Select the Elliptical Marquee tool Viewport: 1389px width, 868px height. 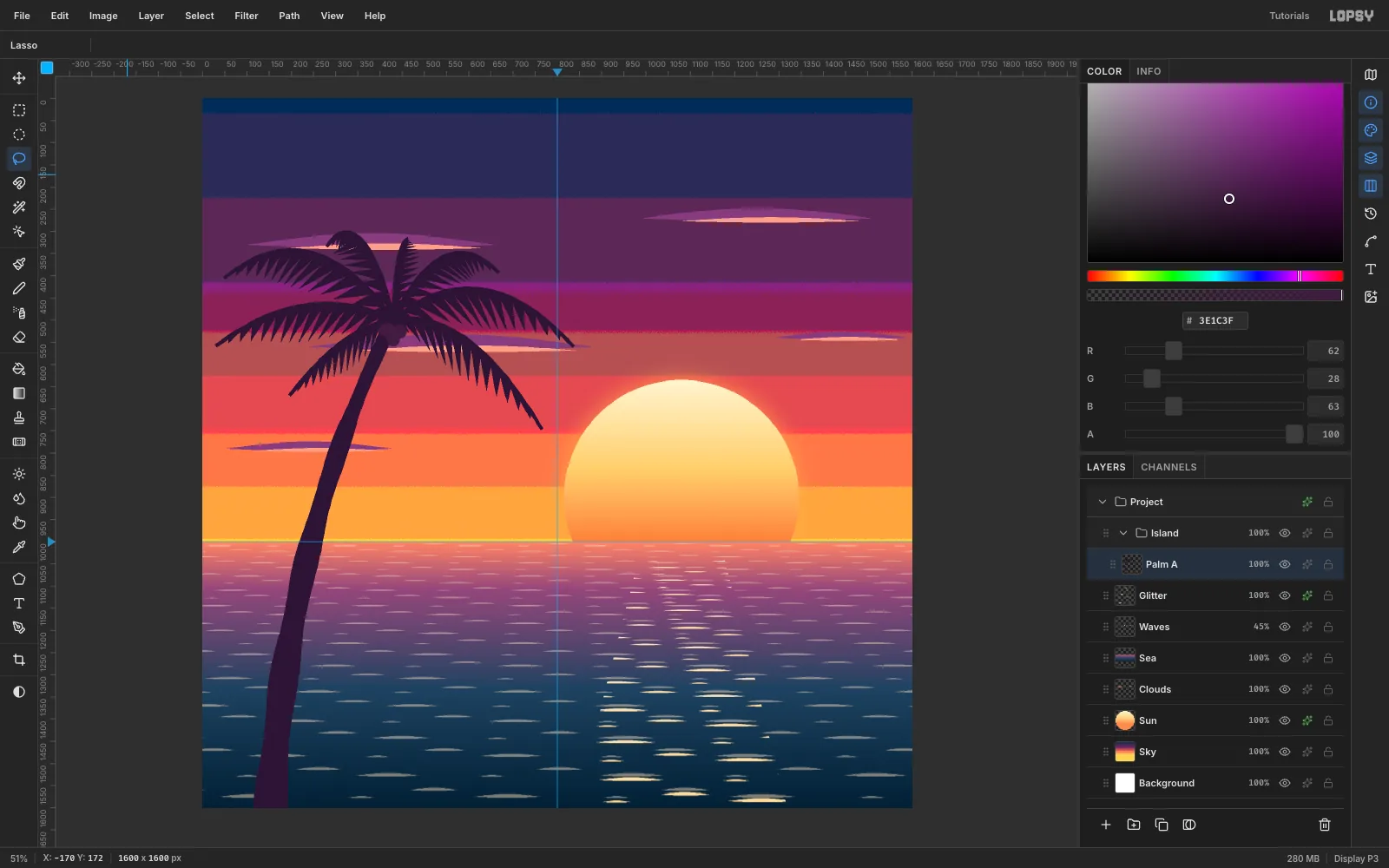(19, 135)
